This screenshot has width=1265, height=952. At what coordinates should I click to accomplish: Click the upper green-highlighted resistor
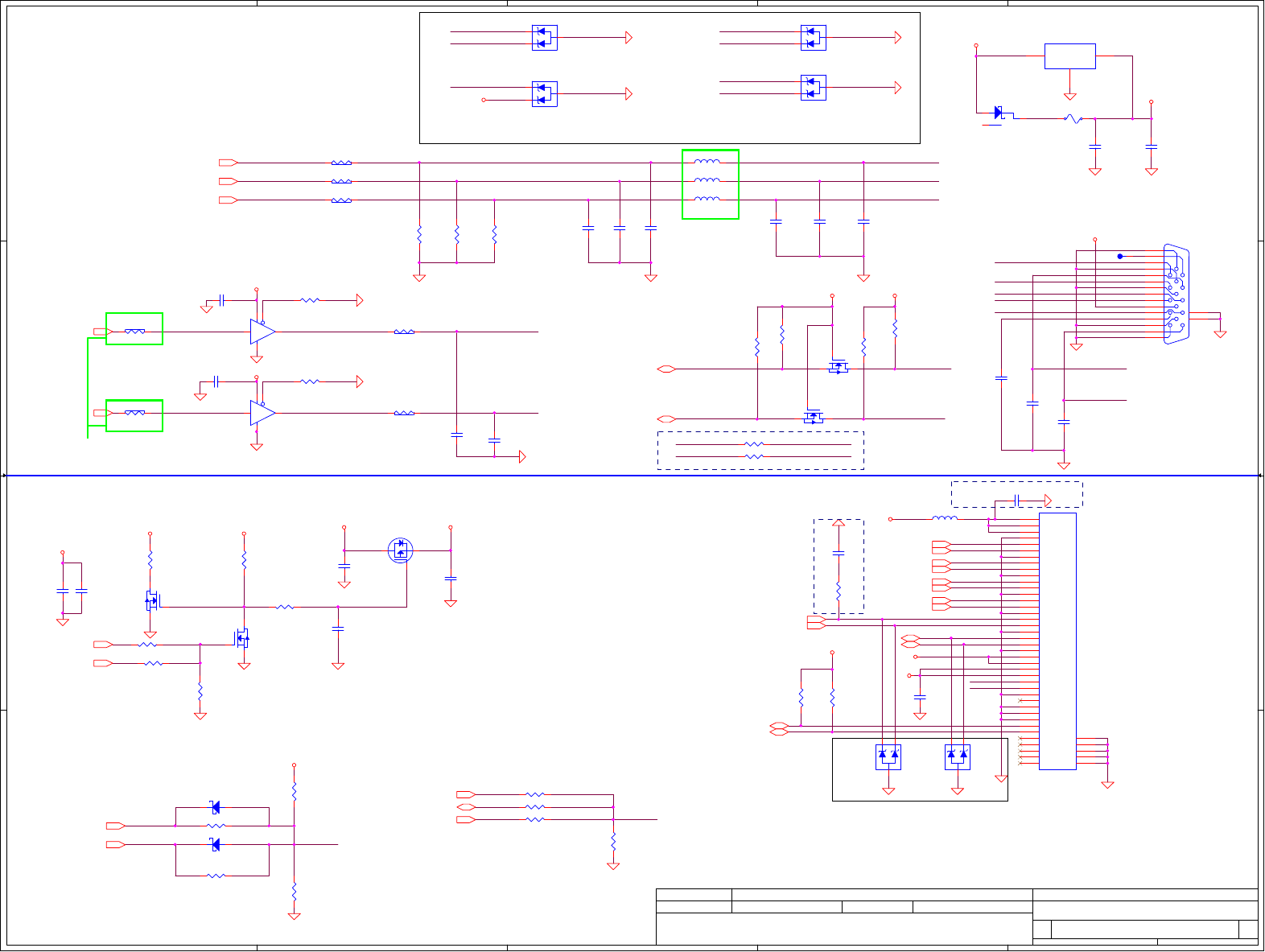134,332
